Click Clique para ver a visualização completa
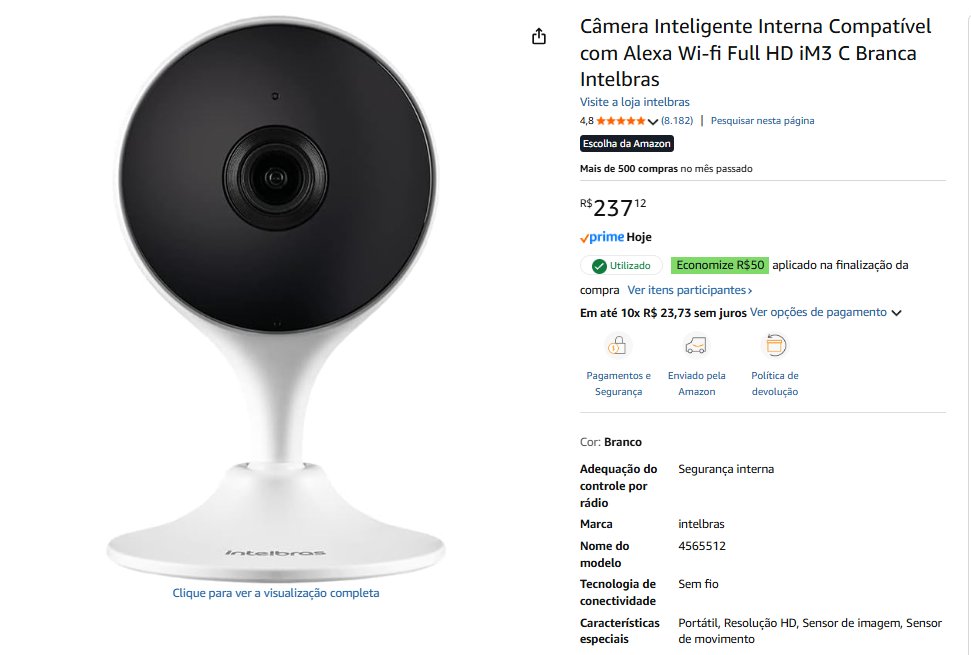Viewport: 971px width, 655px height. [276, 593]
